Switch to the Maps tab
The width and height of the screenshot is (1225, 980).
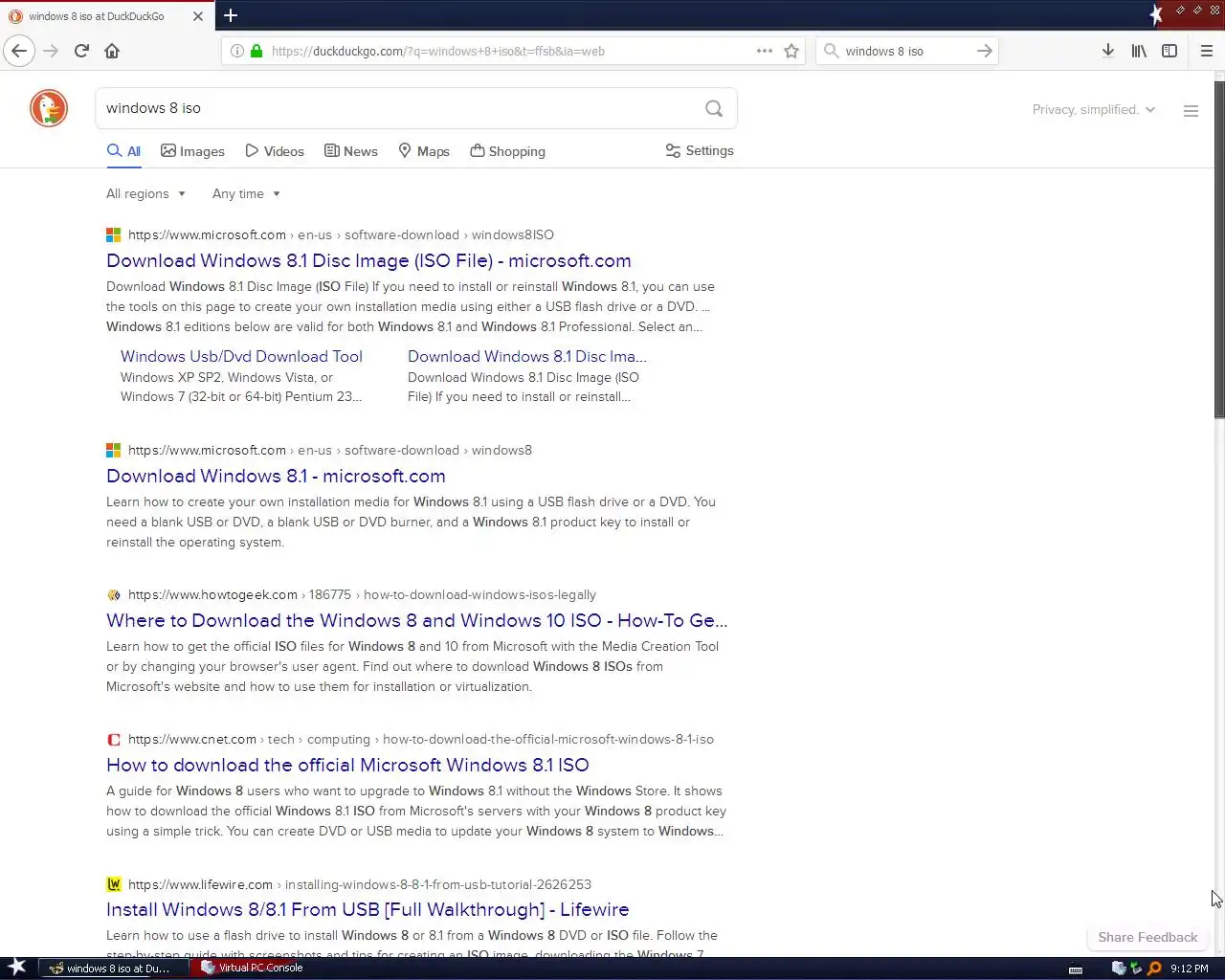tap(424, 151)
